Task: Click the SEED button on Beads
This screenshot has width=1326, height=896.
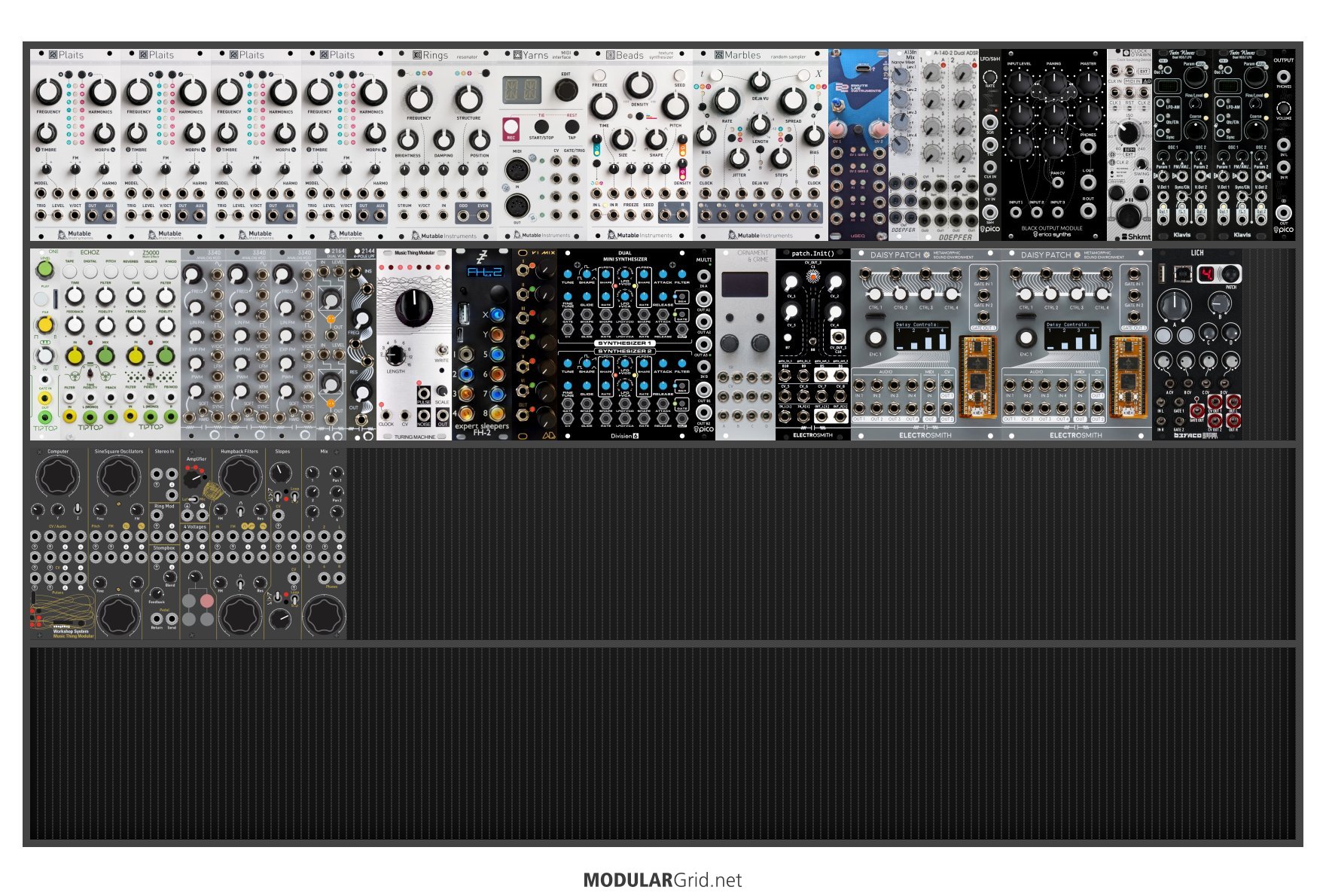Action: pyautogui.click(x=679, y=75)
